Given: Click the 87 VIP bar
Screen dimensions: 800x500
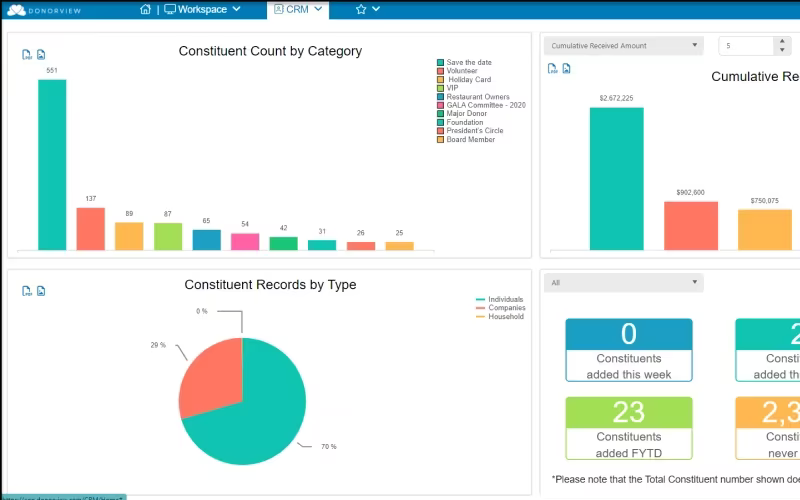Looking at the screenshot, I should [168, 236].
